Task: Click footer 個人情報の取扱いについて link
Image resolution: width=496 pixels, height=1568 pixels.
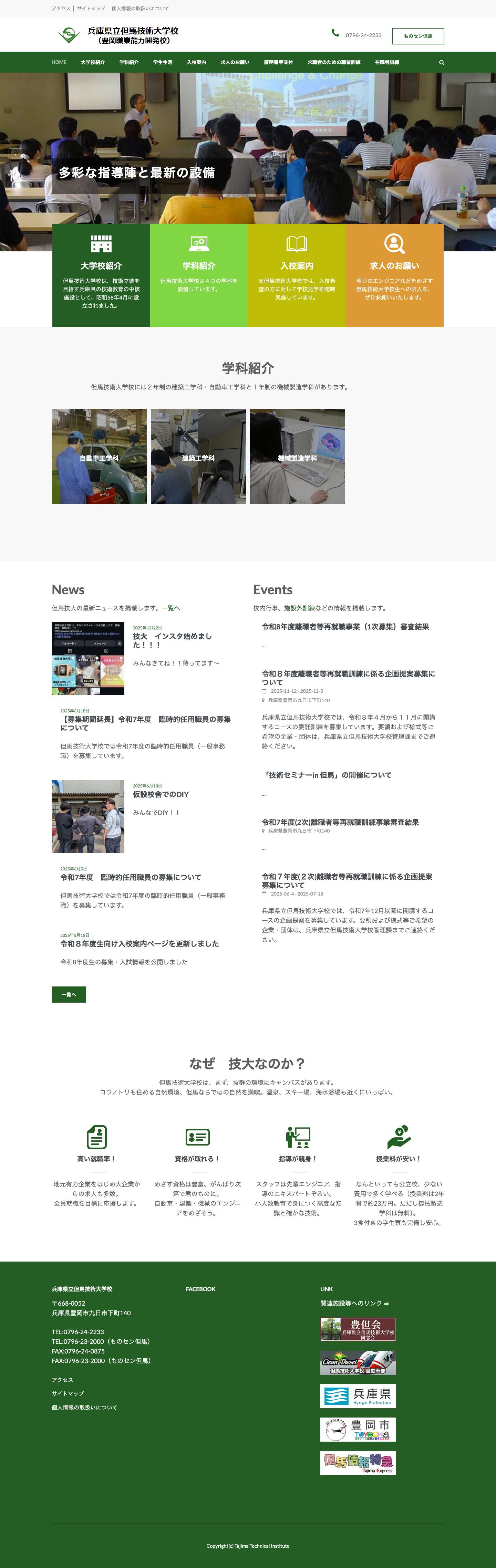Action: pyautogui.click(x=85, y=1407)
